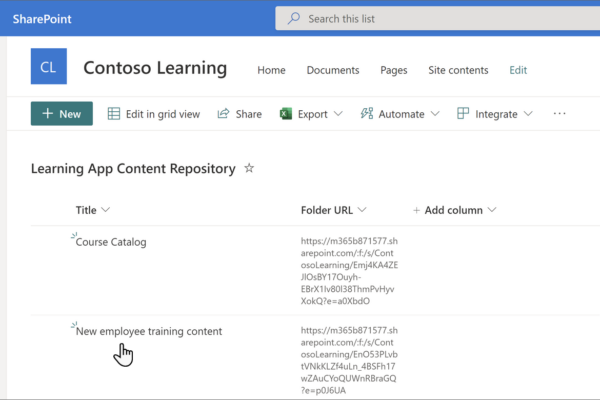Expand the Integrate dropdown chevron
Viewport: 600px width, 400px height.
(528, 114)
